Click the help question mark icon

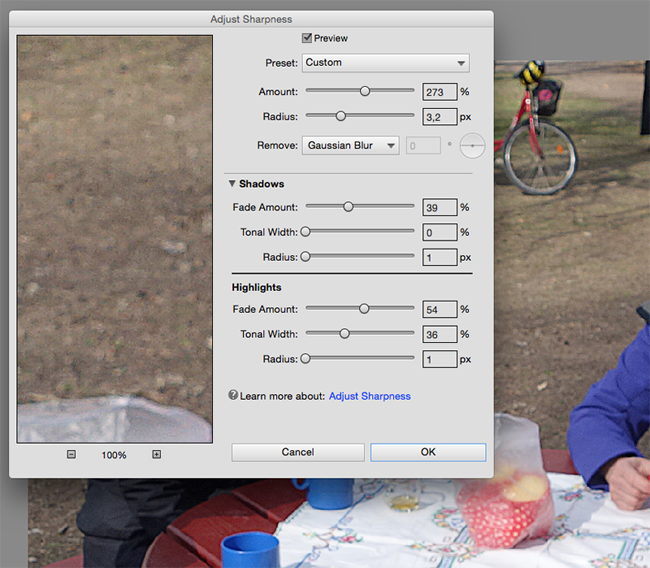[x=233, y=395]
